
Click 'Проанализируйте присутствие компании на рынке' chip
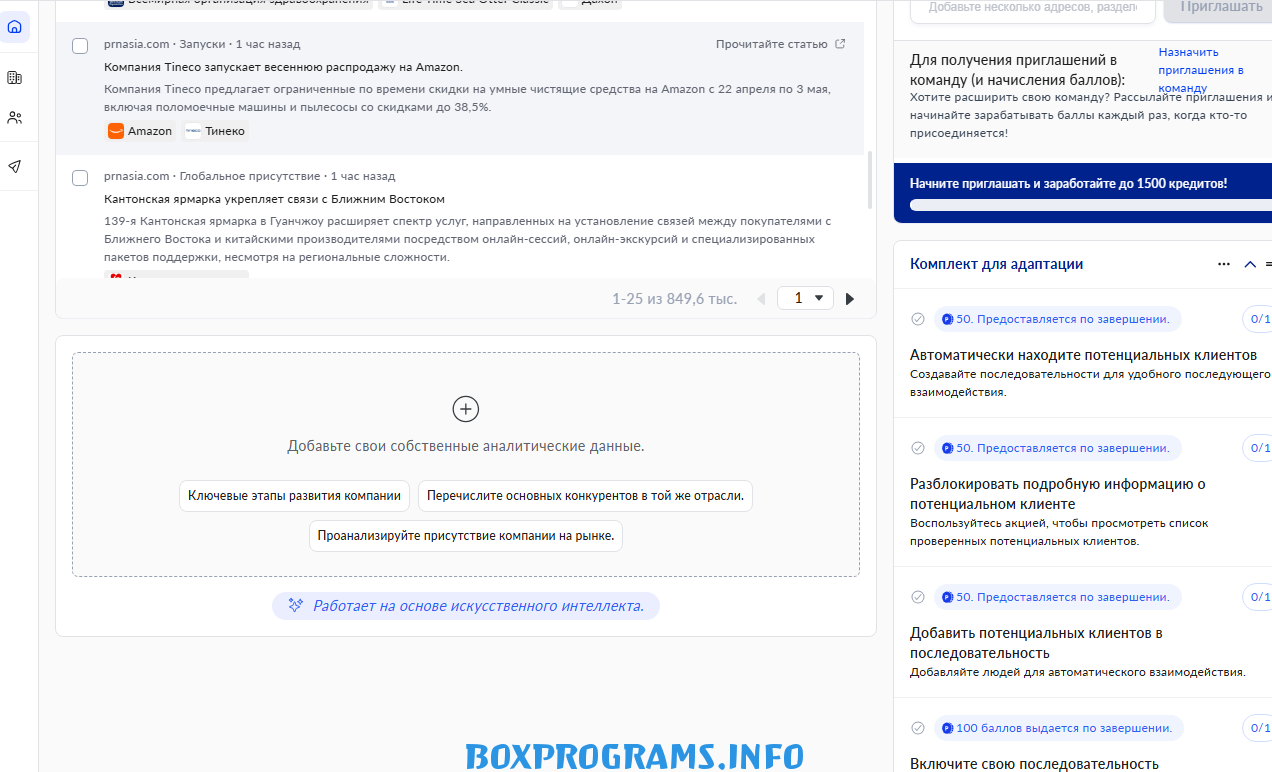(466, 536)
